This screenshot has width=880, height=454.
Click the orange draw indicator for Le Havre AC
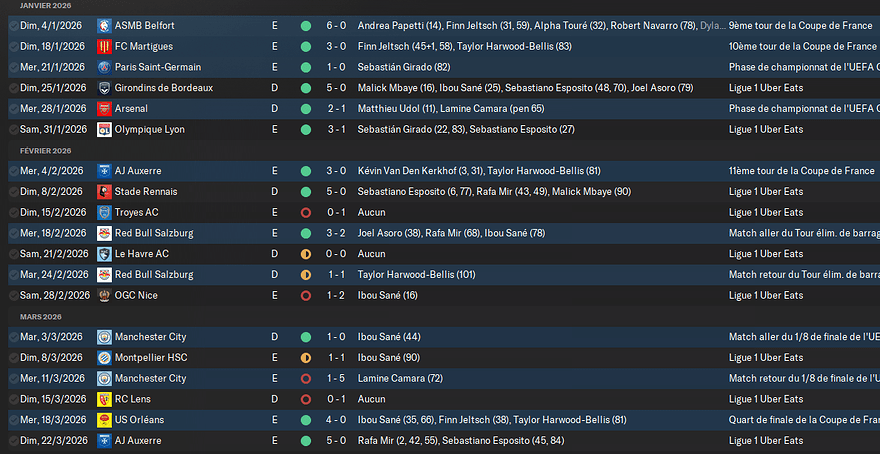[306, 254]
